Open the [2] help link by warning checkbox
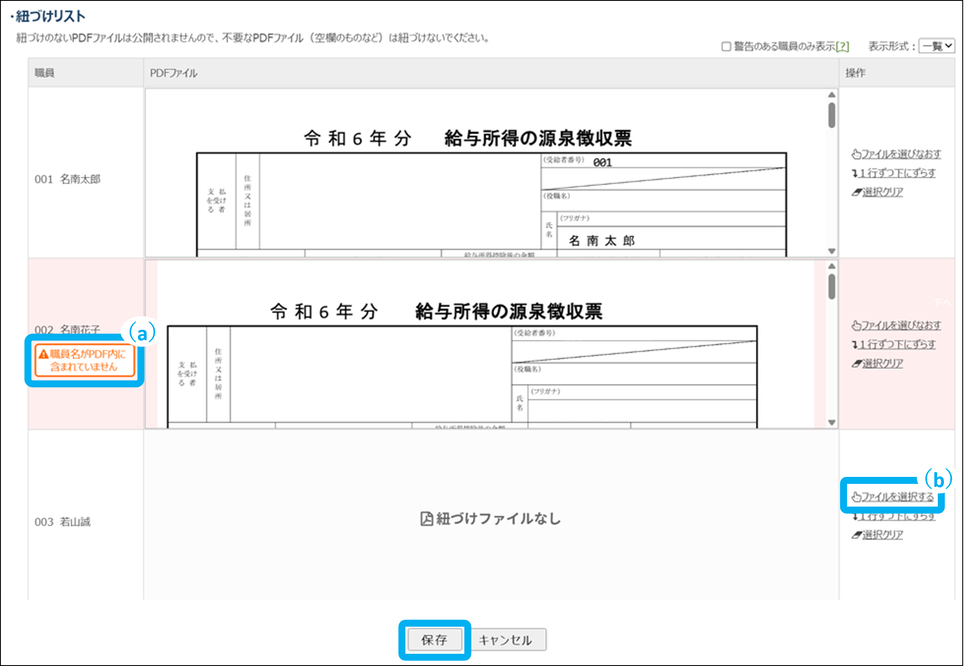The width and height of the screenshot is (964, 666). tap(843, 46)
